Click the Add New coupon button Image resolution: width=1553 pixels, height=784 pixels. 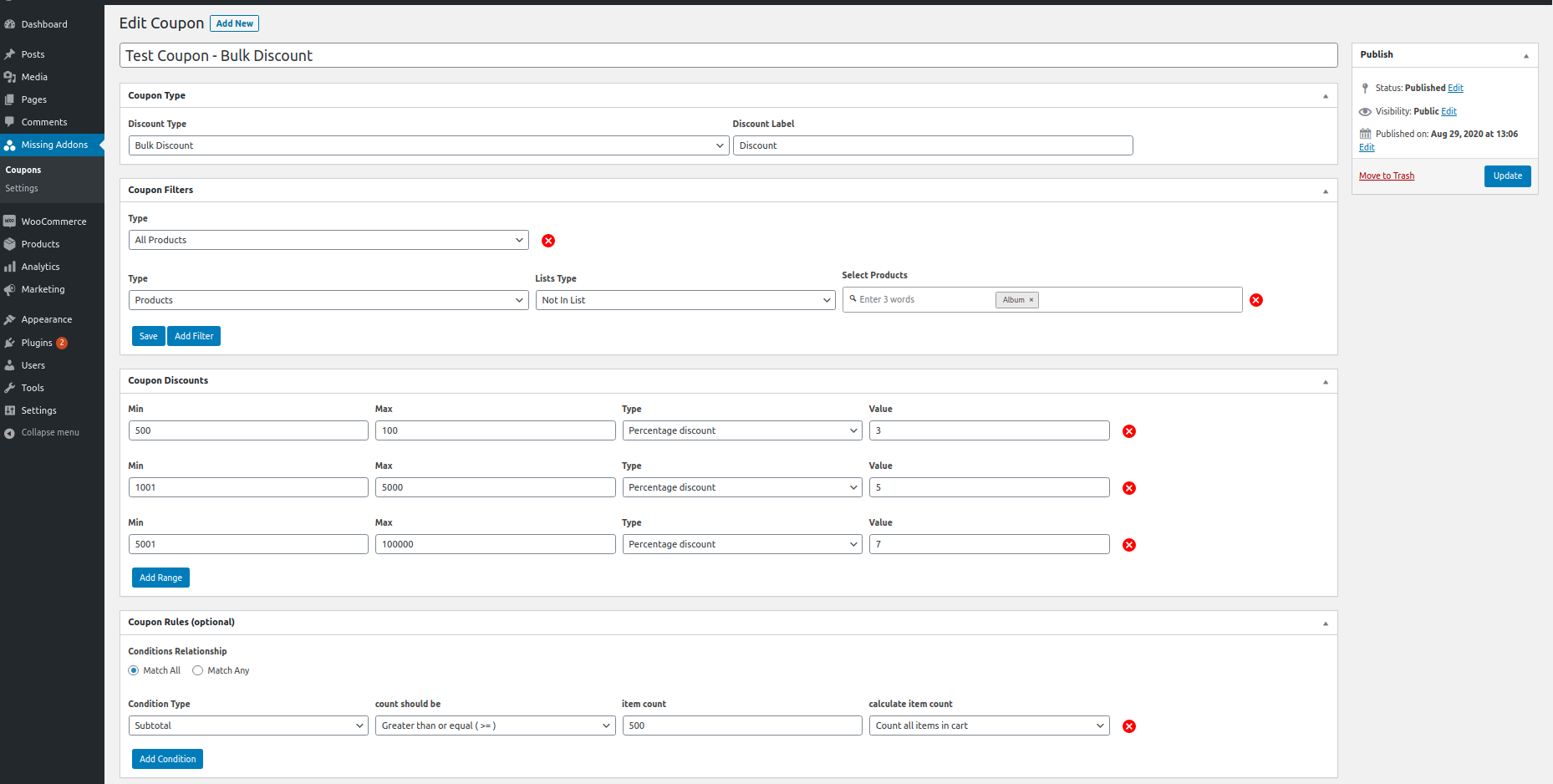[234, 23]
